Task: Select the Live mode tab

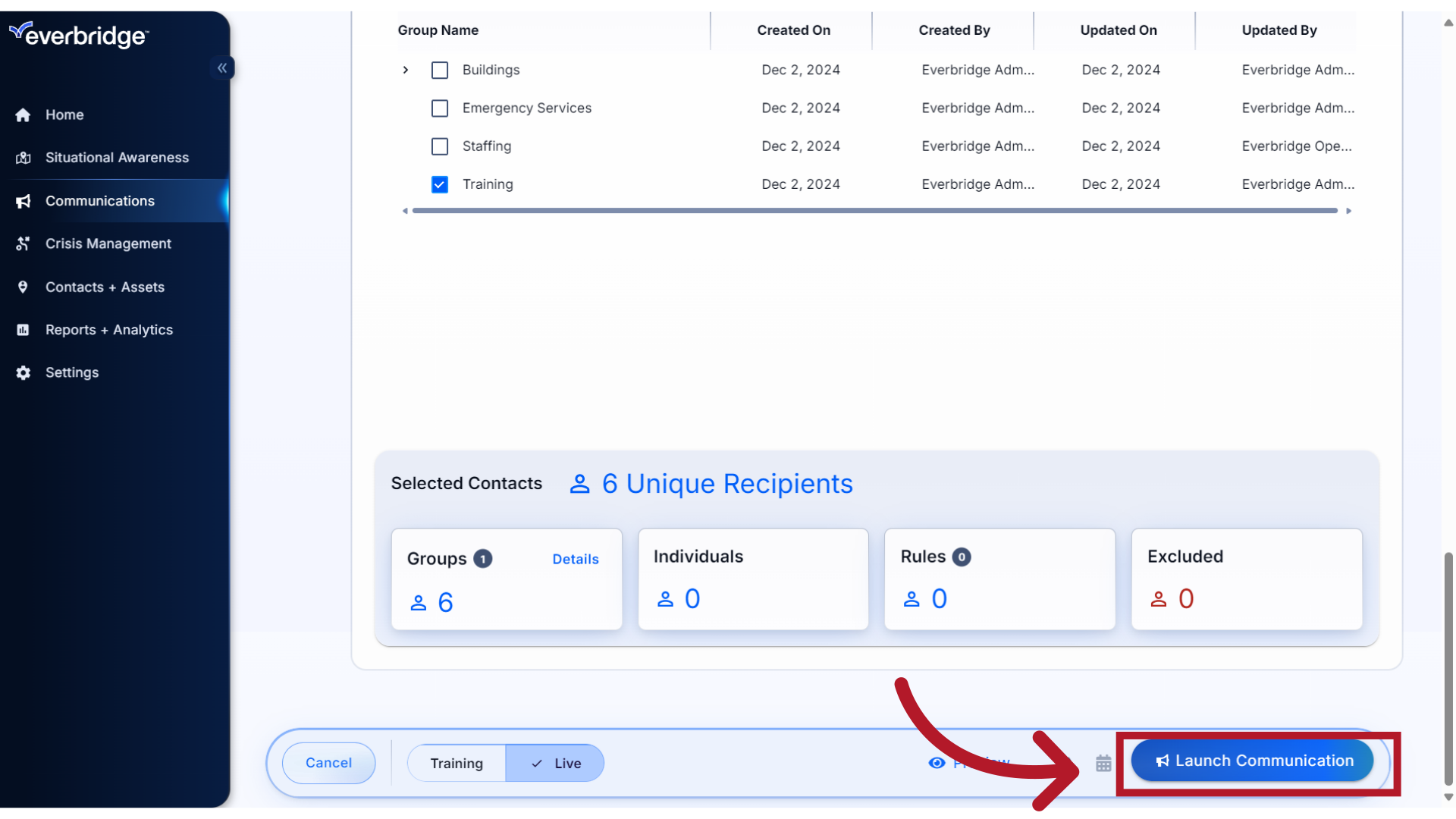Action: (x=554, y=763)
